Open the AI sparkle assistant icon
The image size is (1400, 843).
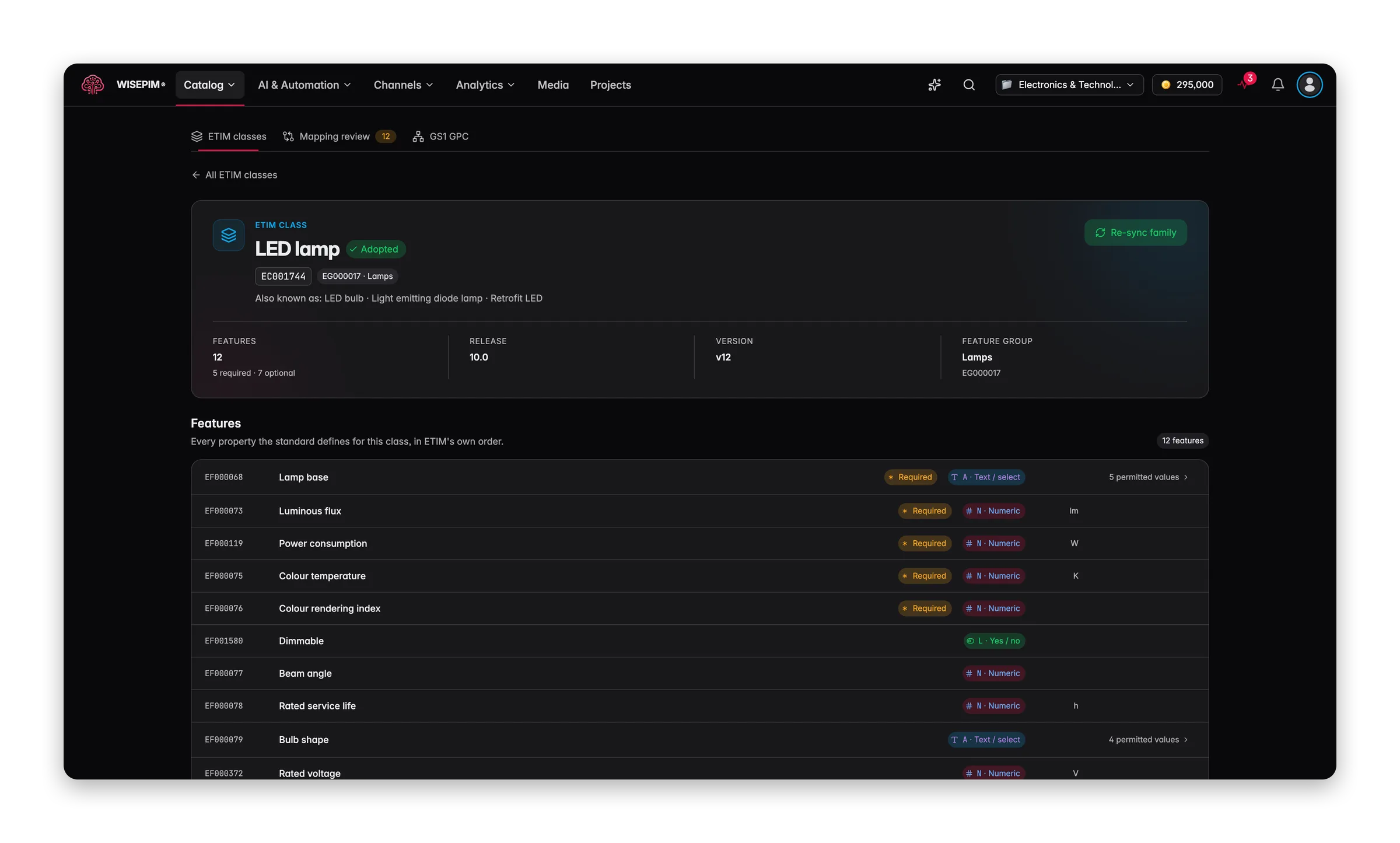pos(935,85)
